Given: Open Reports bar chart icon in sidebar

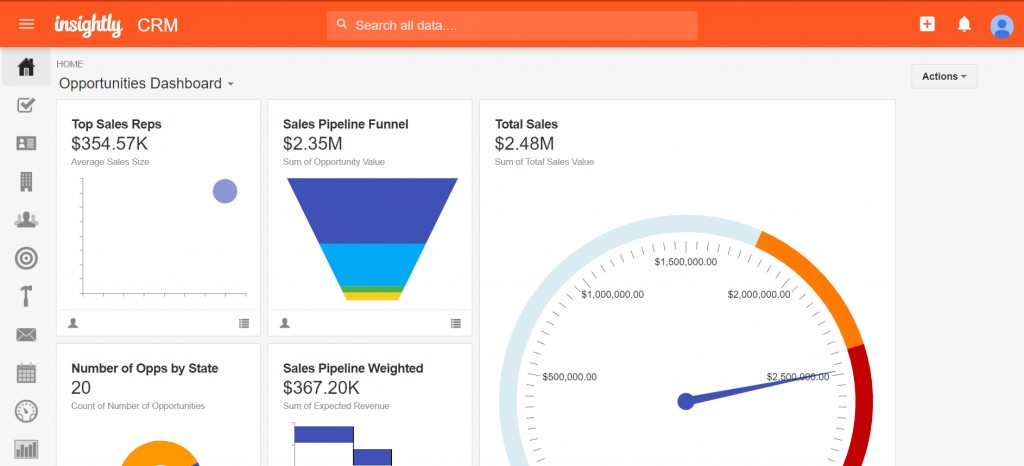Looking at the screenshot, I should [x=26, y=449].
